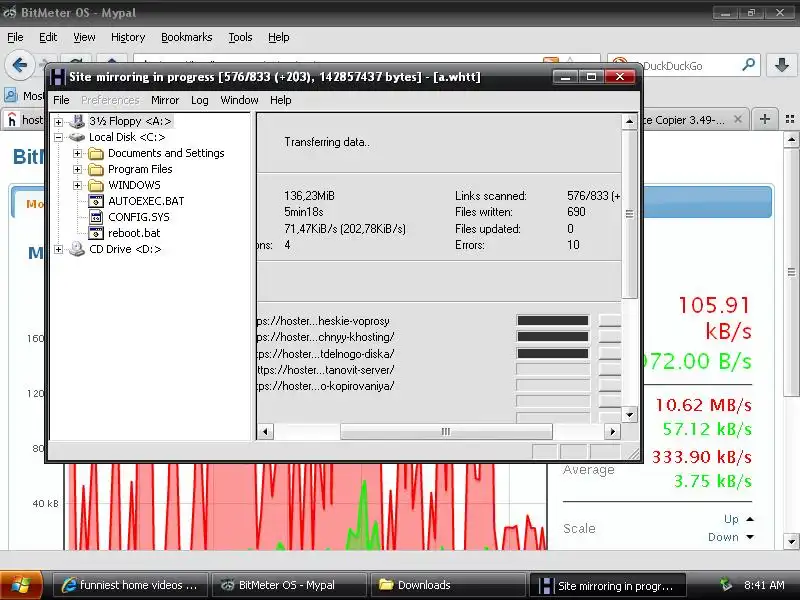
Task: Click the search magnifier icon in DuckDuckGo box
Action: pyautogui.click(x=748, y=65)
